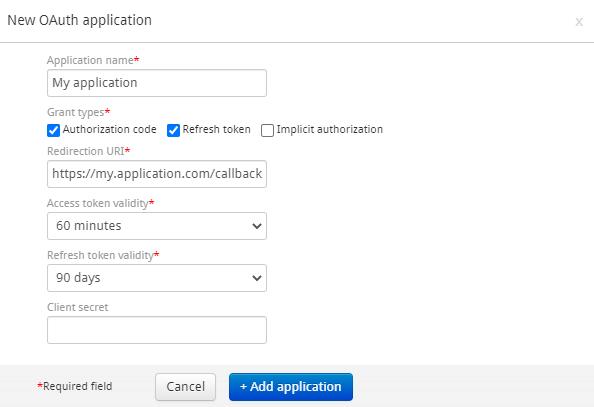The width and height of the screenshot is (594, 407).
Task: Click the Add application button
Action: [x=291, y=387]
